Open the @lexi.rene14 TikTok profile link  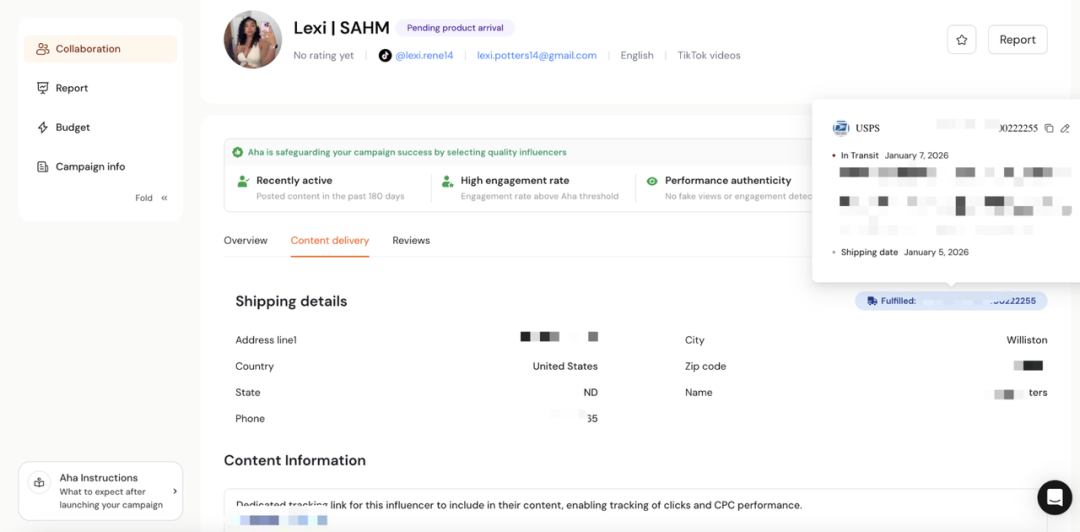tap(424, 56)
